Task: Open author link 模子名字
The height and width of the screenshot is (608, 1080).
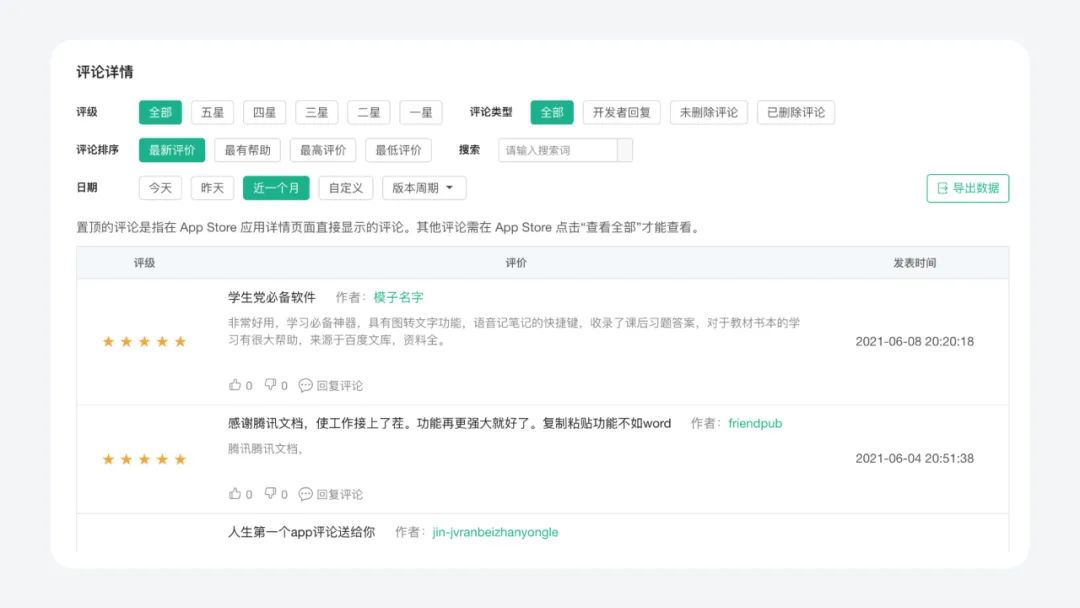Action: tap(398, 297)
